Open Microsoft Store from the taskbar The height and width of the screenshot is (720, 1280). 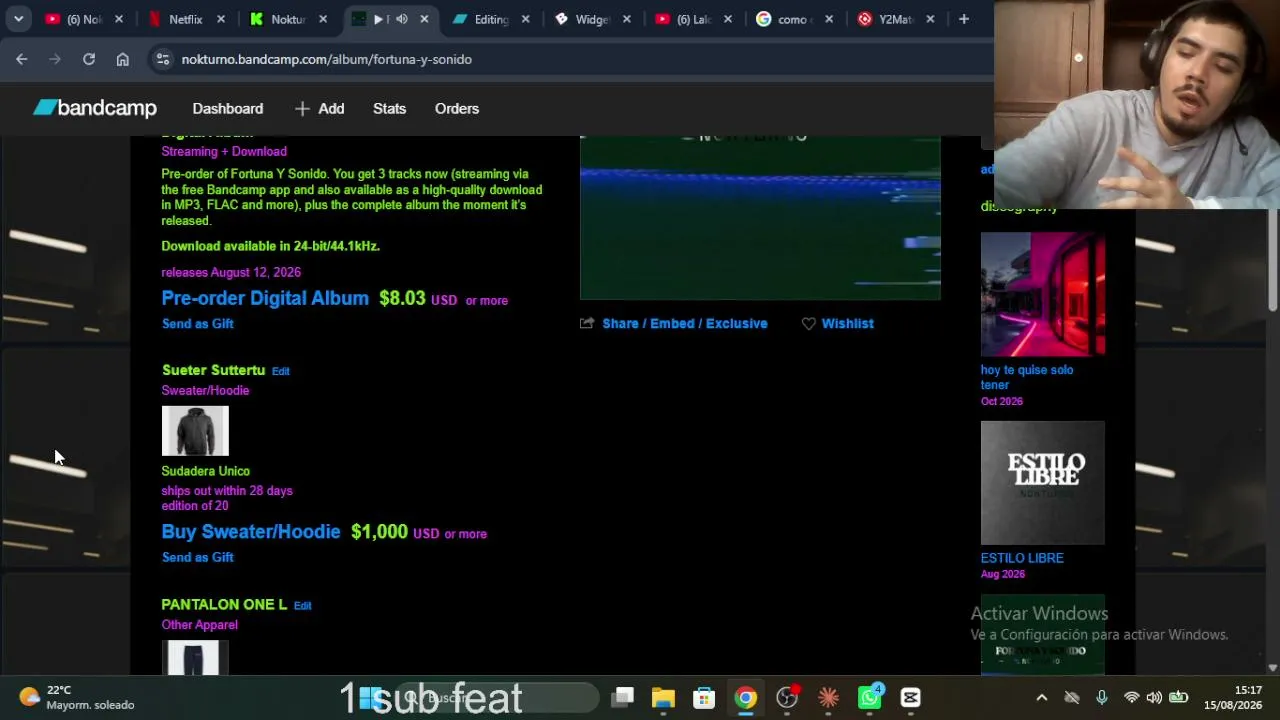(704, 697)
